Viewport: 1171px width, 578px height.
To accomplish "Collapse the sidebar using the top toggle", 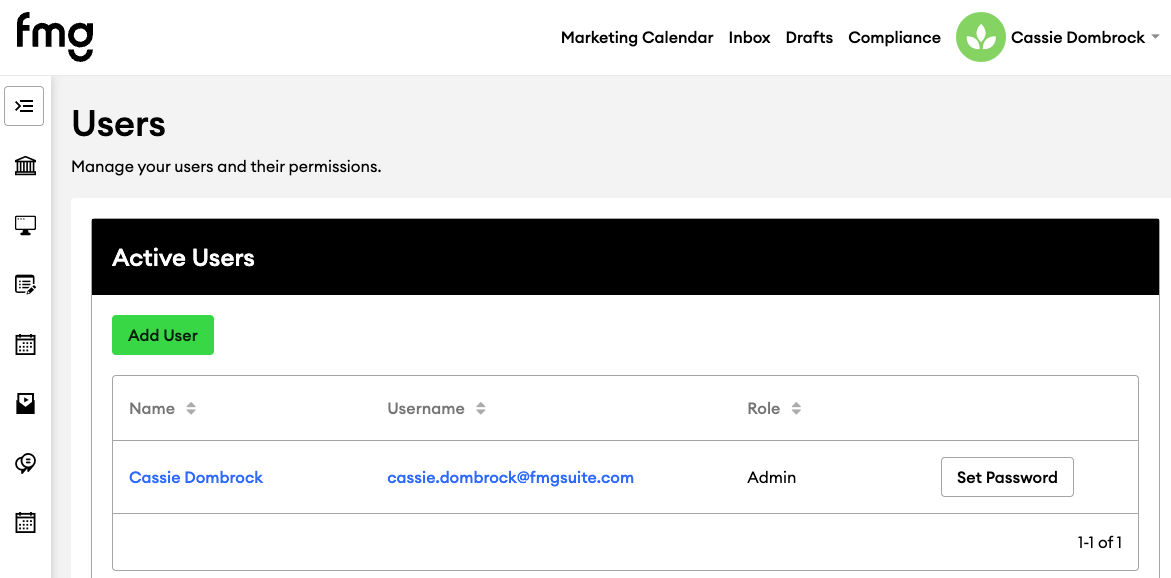I will tap(24, 105).
